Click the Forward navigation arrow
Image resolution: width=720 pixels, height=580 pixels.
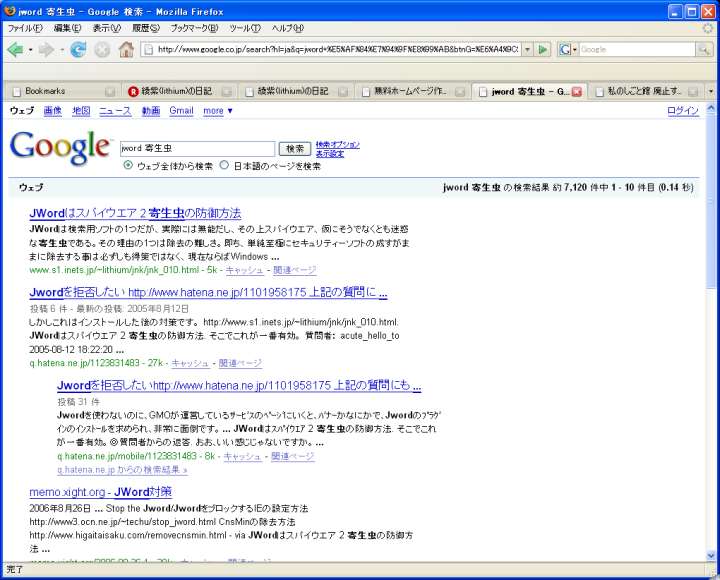47,49
